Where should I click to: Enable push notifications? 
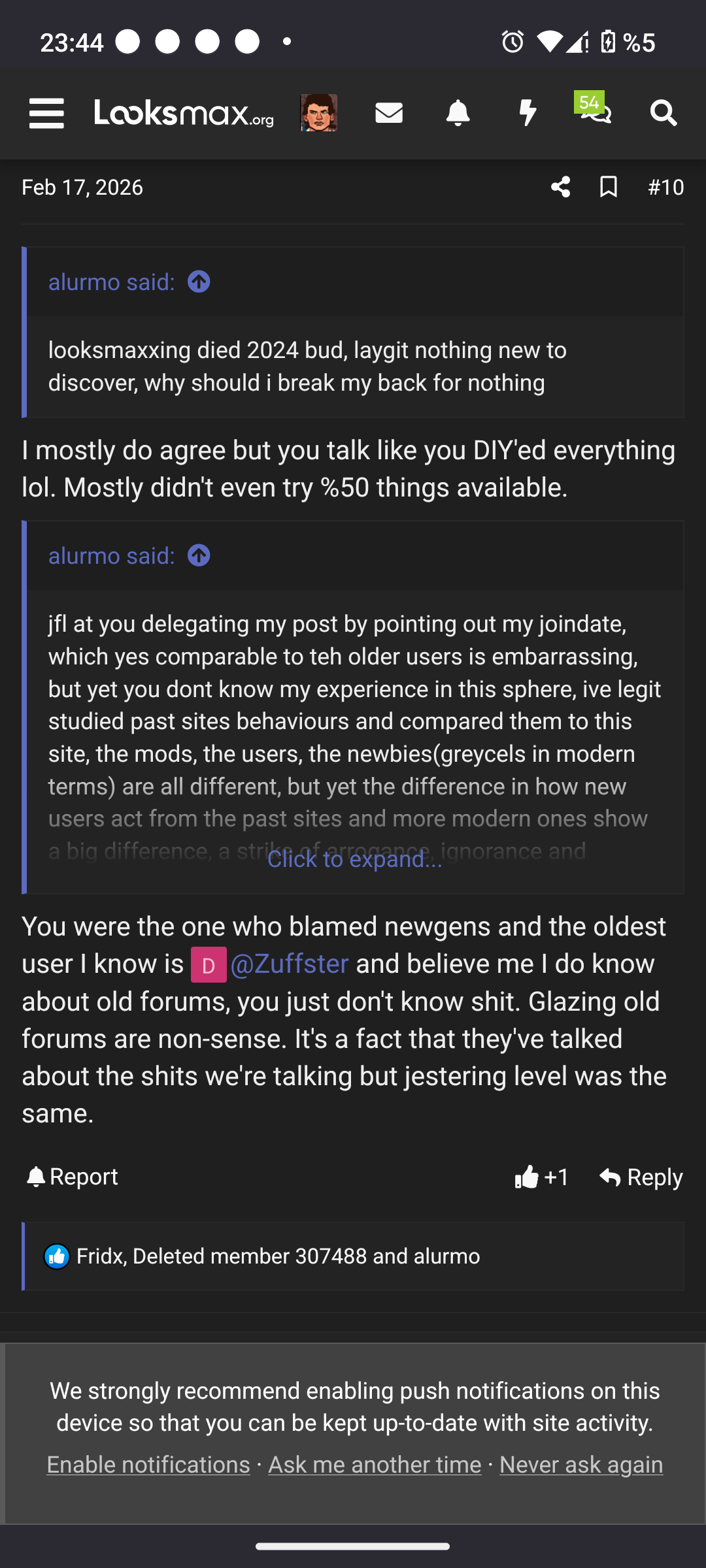tap(148, 1465)
